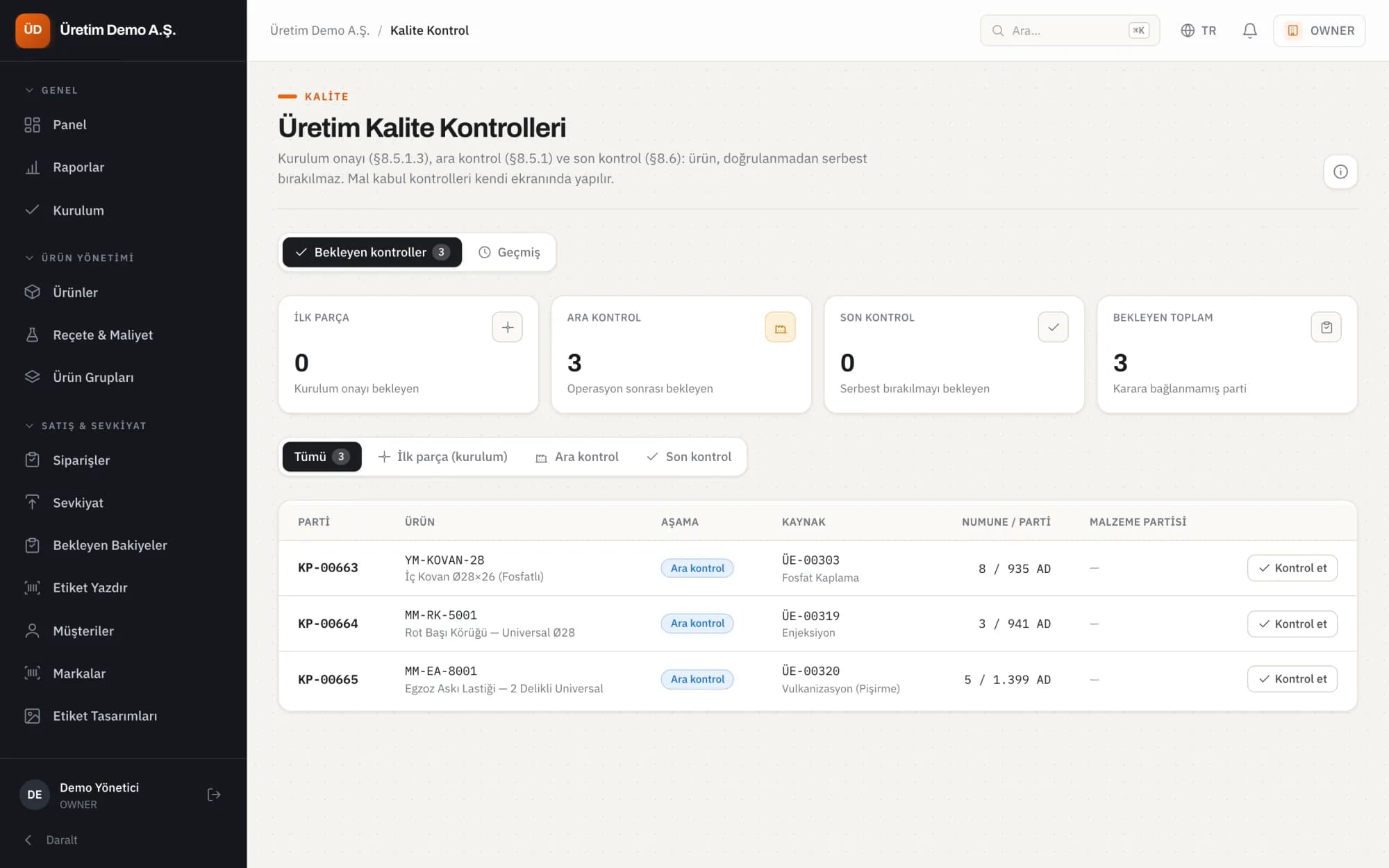Screen dimensions: 1389x868
Task: Open Bekleyen Bakiyeler in sidebar
Action: click(123, 545)
